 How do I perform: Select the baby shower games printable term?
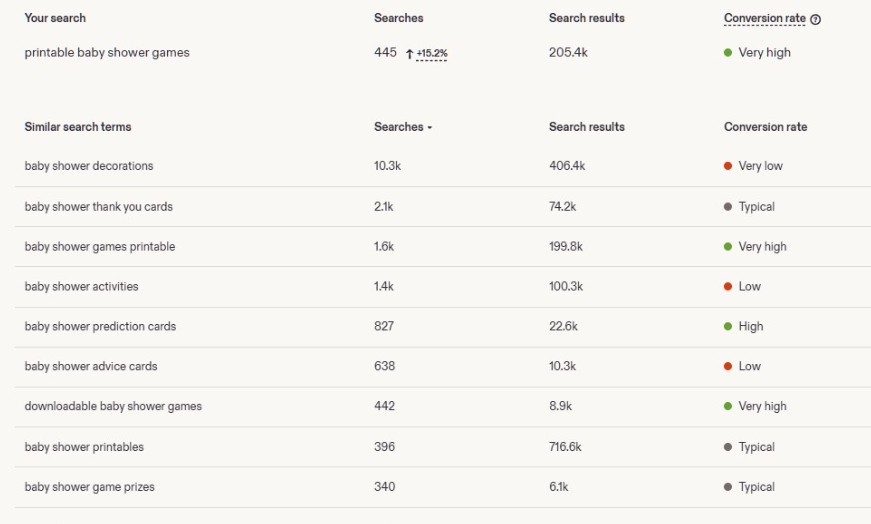tap(100, 247)
